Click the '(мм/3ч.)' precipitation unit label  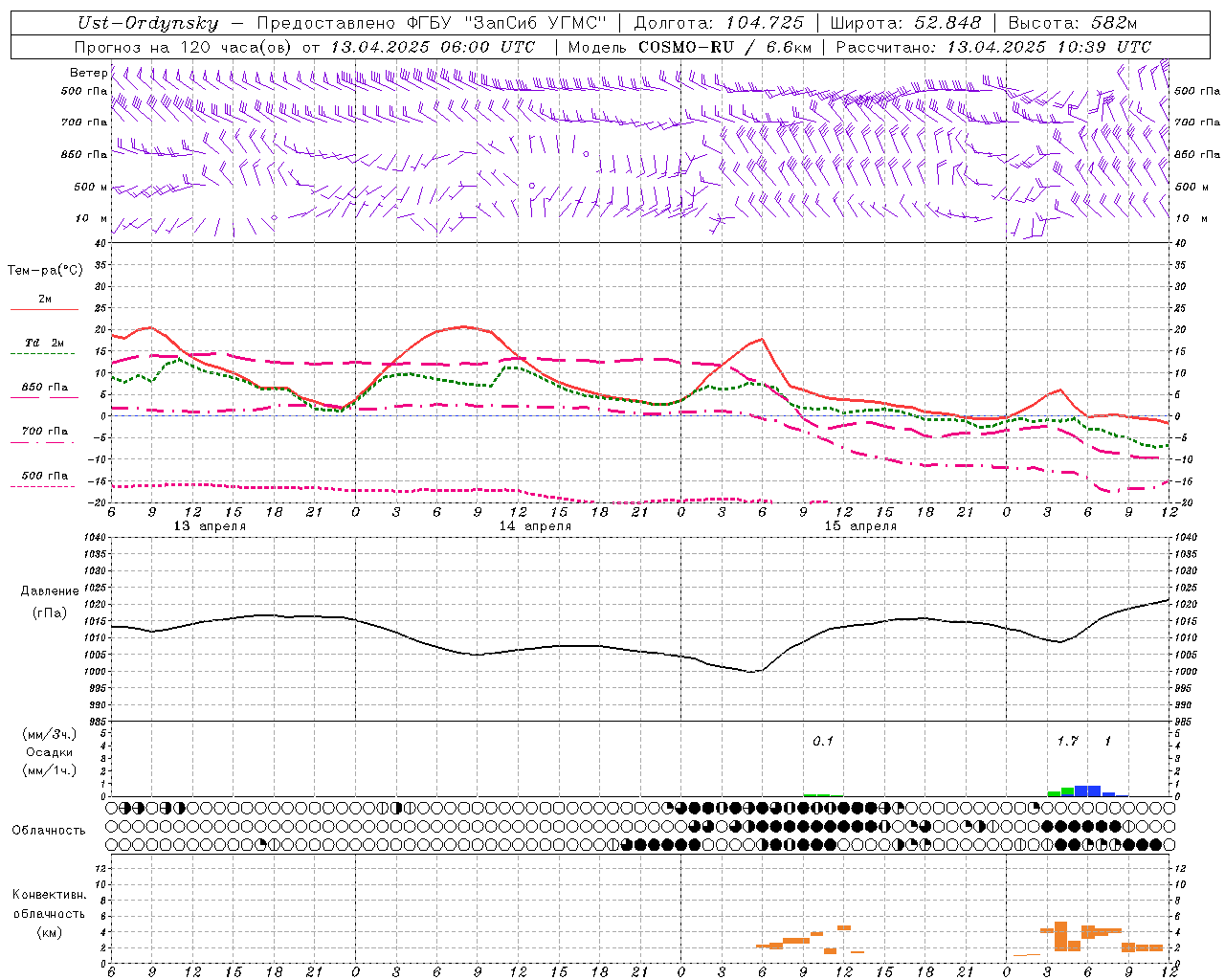pos(50,734)
